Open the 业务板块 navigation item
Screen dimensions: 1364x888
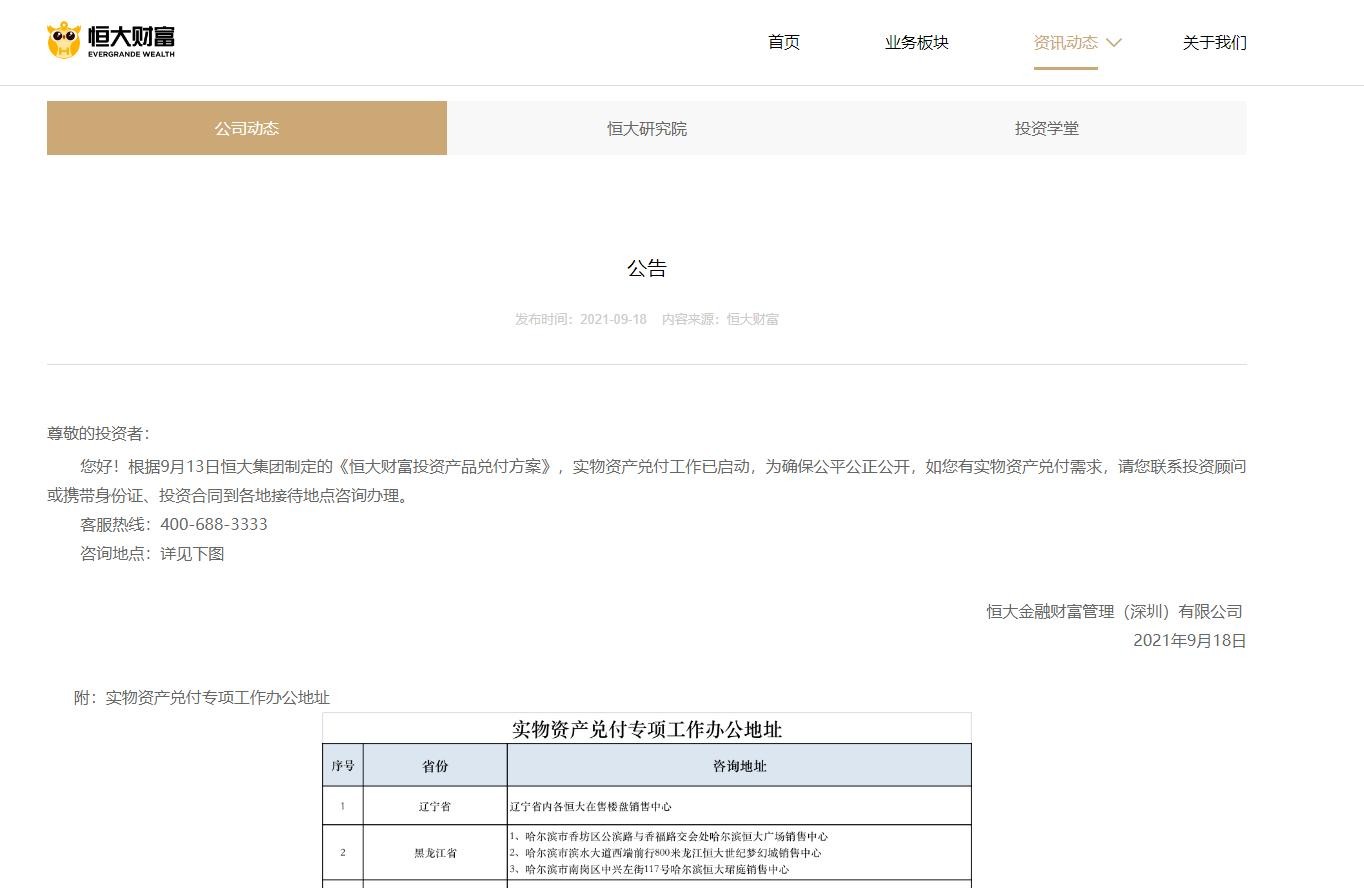click(917, 42)
